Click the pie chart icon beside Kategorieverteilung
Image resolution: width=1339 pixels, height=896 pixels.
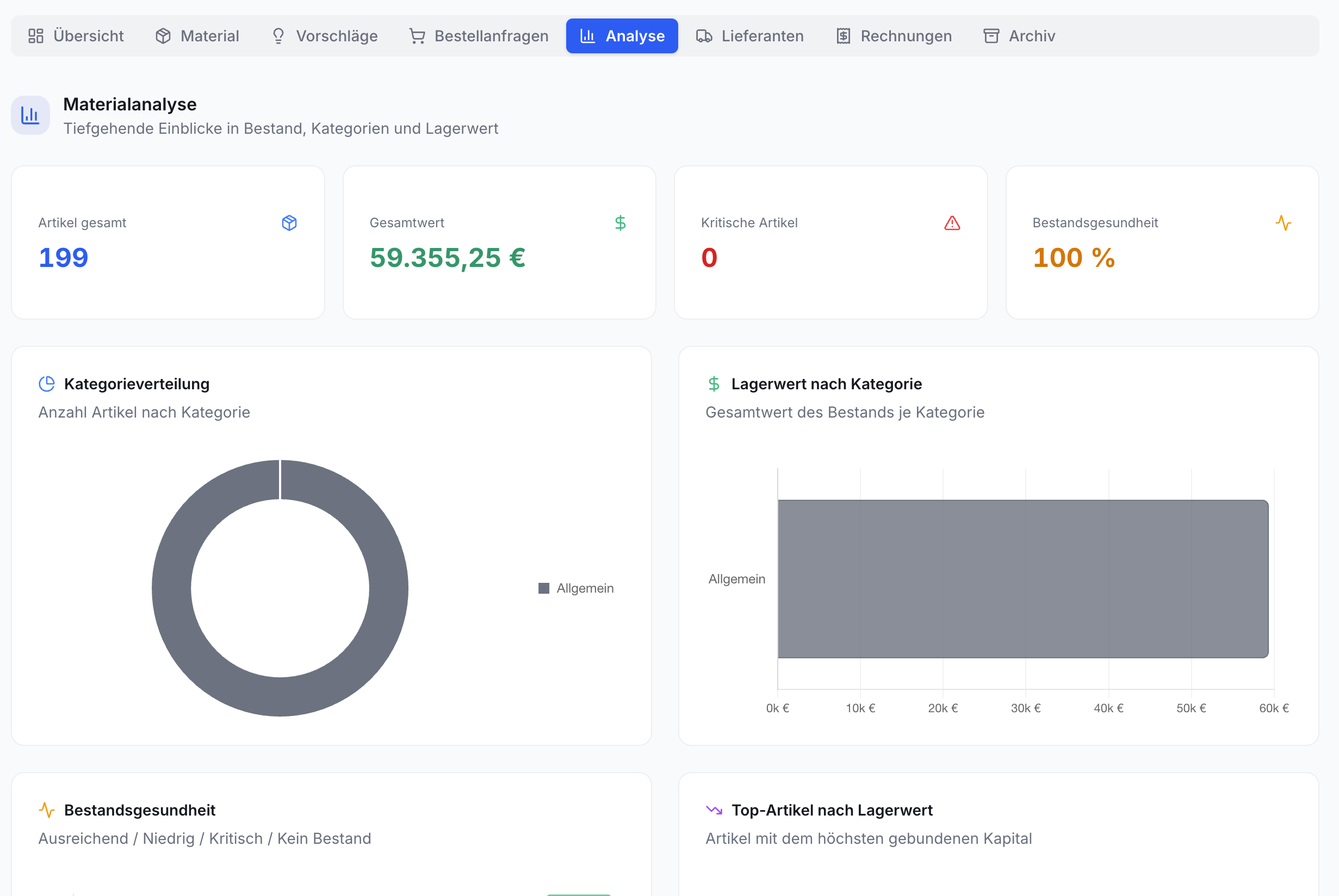(x=47, y=384)
